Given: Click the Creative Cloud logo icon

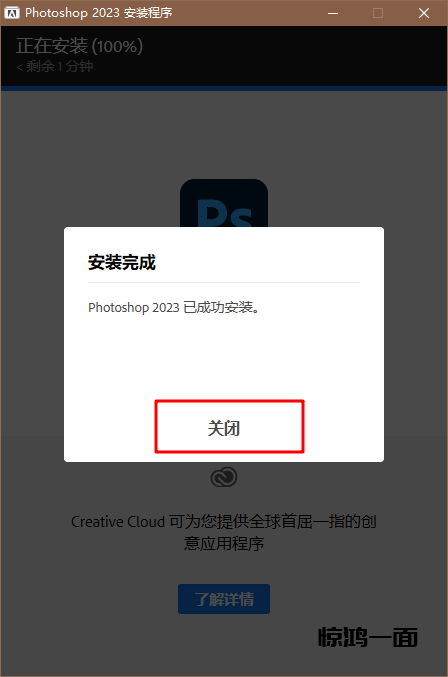Looking at the screenshot, I should pyautogui.click(x=224, y=477).
